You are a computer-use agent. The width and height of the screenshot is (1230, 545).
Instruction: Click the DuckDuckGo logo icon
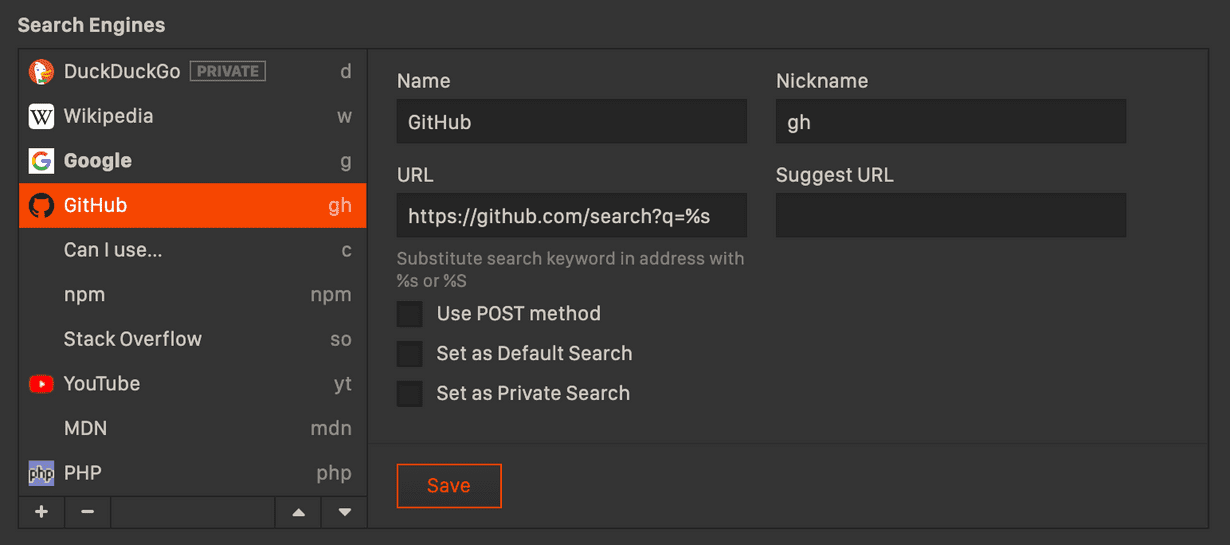pyautogui.click(x=41, y=72)
